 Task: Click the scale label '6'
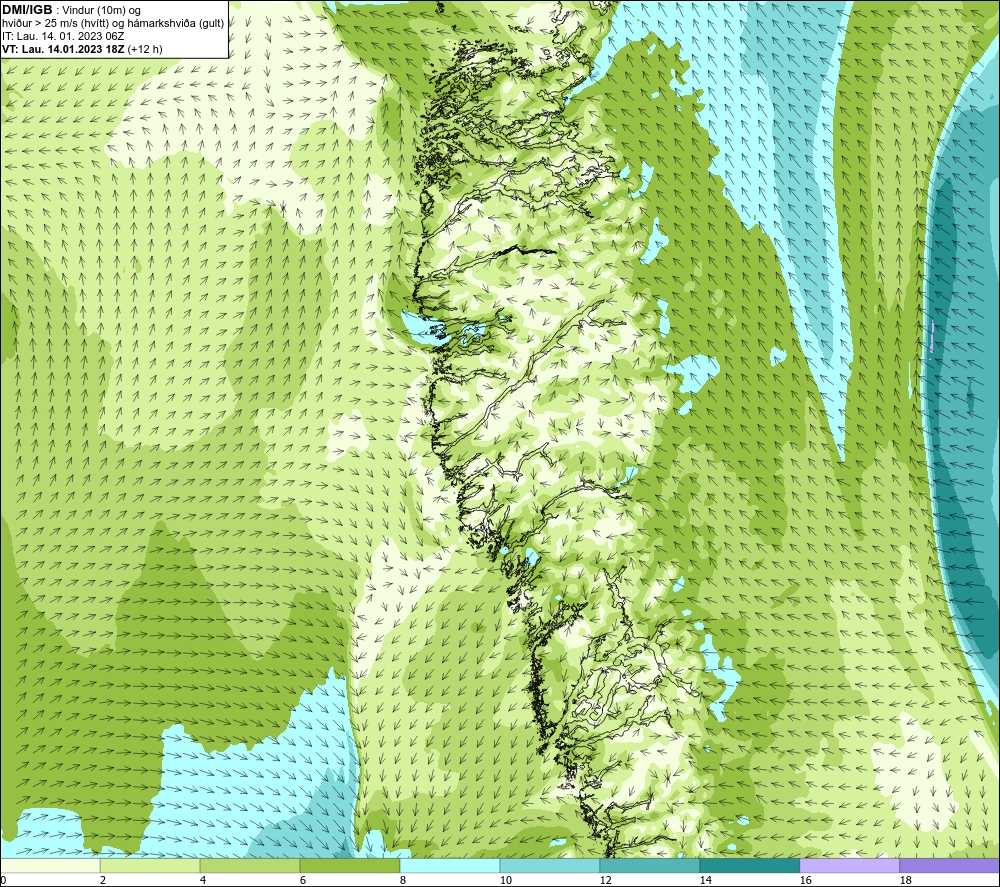point(303,881)
